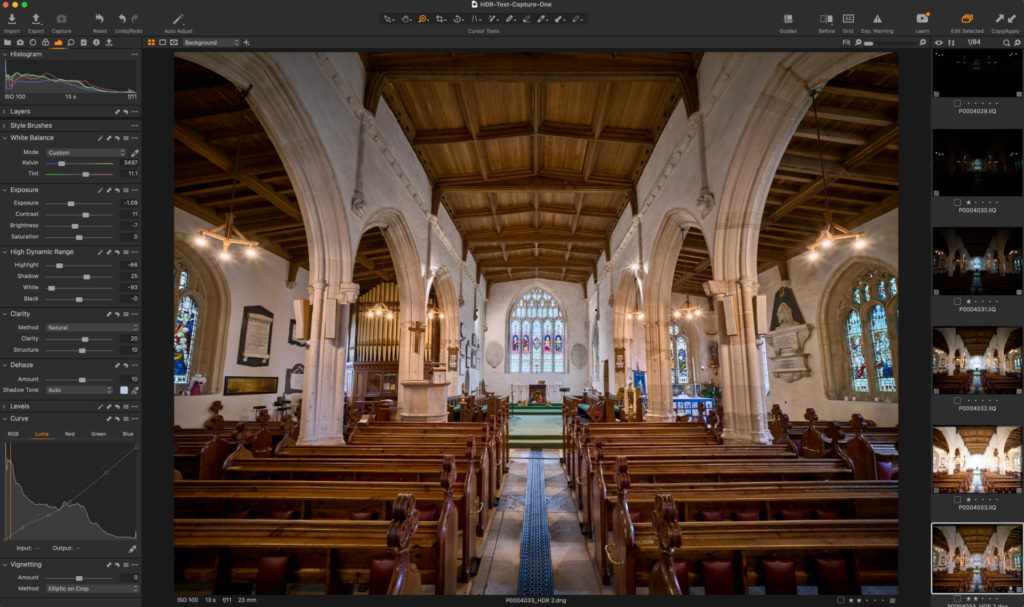The width and height of the screenshot is (1024, 607).
Task: Open Vignetting Method dropdown
Action: click(x=92, y=589)
